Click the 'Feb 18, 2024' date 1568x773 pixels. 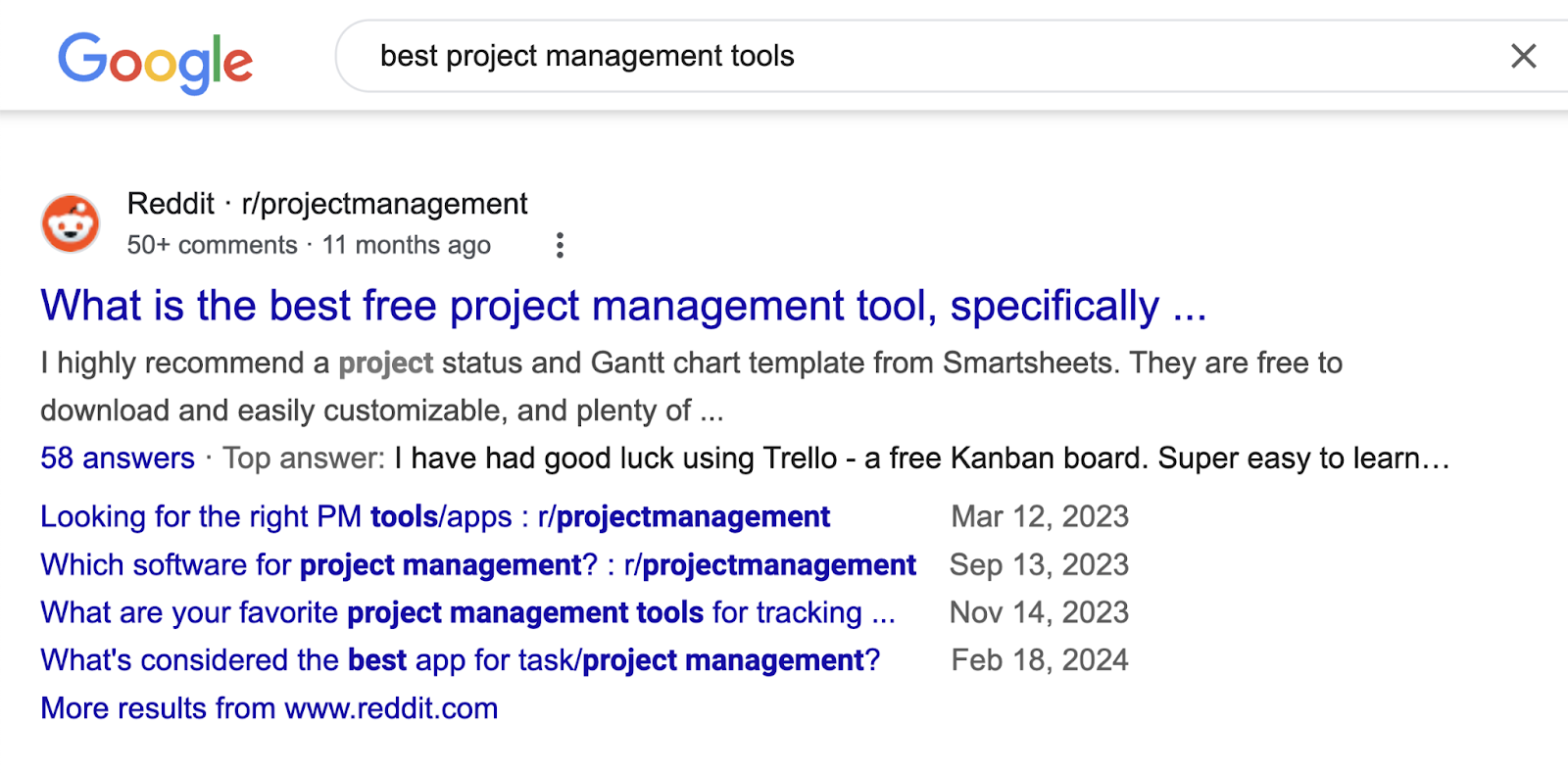pyautogui.click(x=1040, y=660)
